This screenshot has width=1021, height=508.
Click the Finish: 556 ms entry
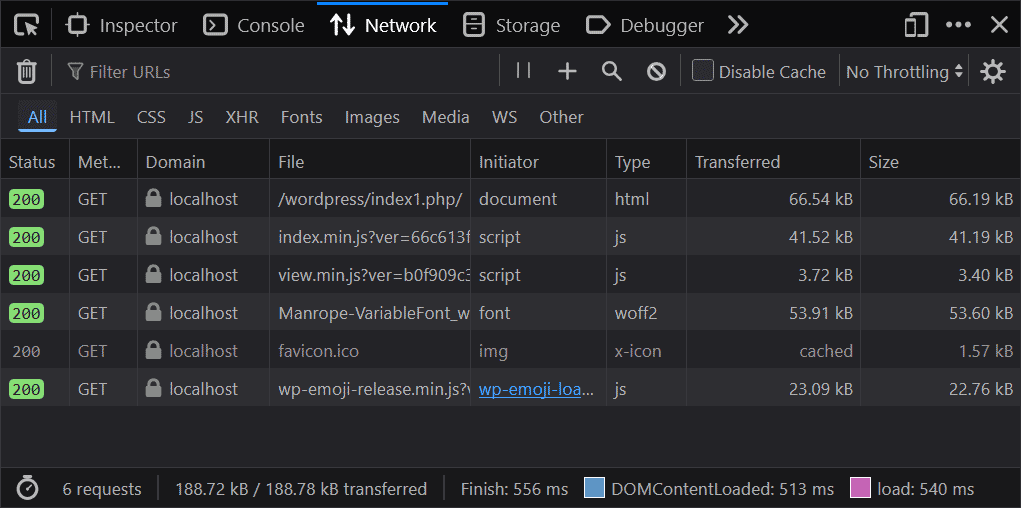(x=514, y=489)
